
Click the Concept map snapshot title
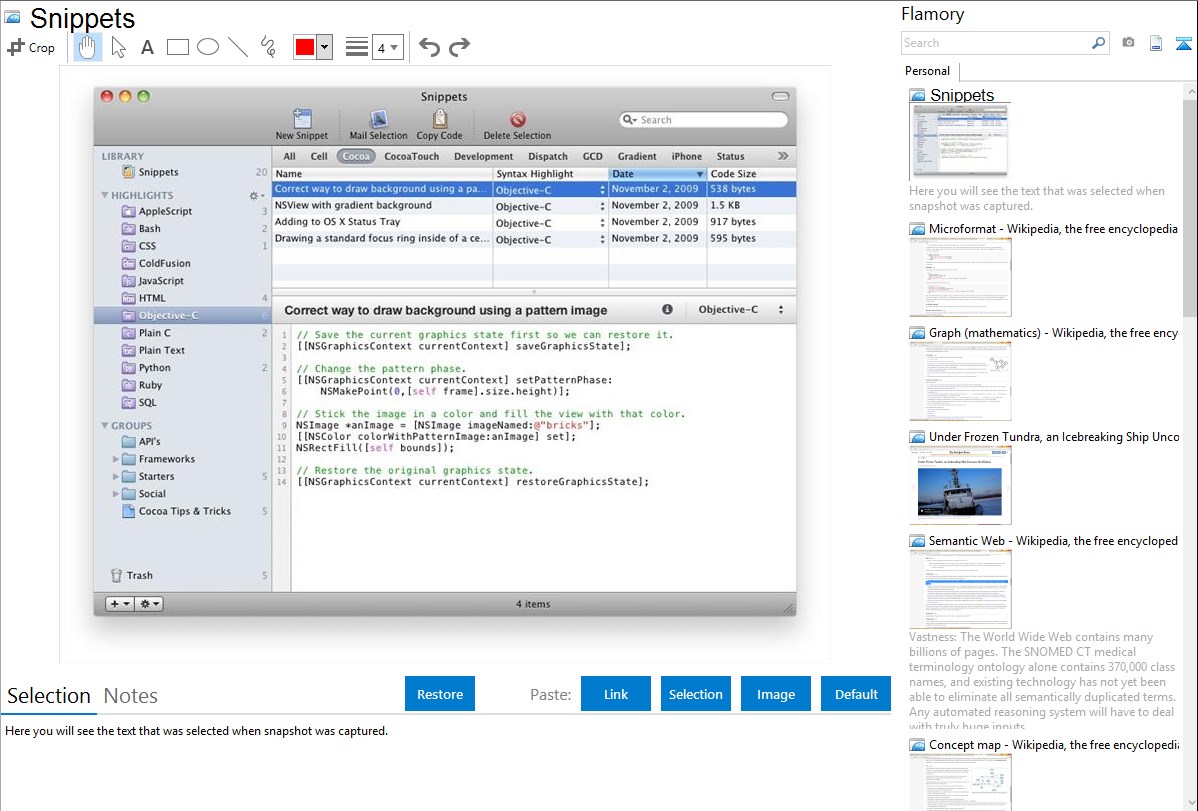[1053, 744]
